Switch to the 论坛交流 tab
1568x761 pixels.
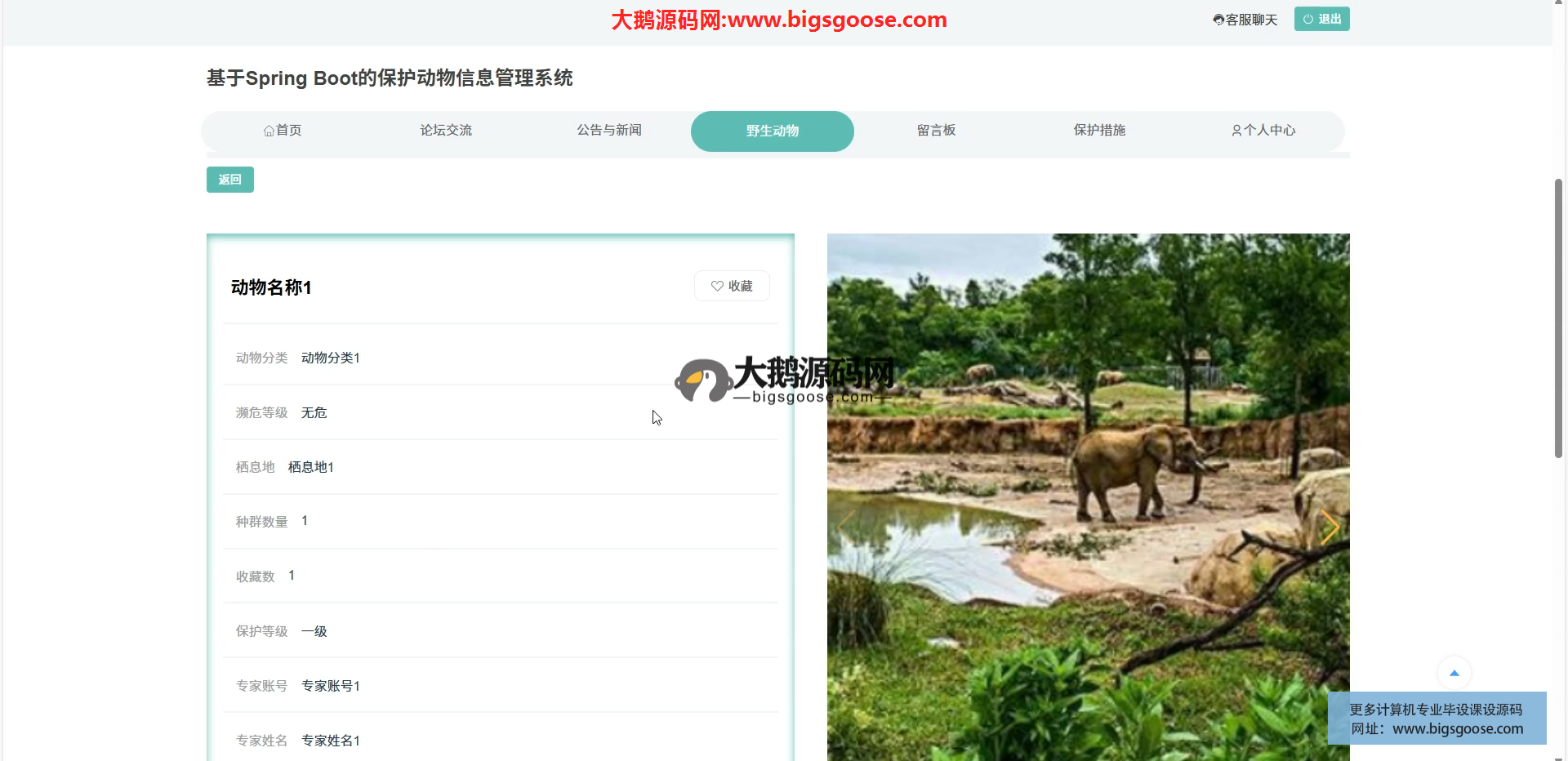pyautogui.click(x=446, y=131)
